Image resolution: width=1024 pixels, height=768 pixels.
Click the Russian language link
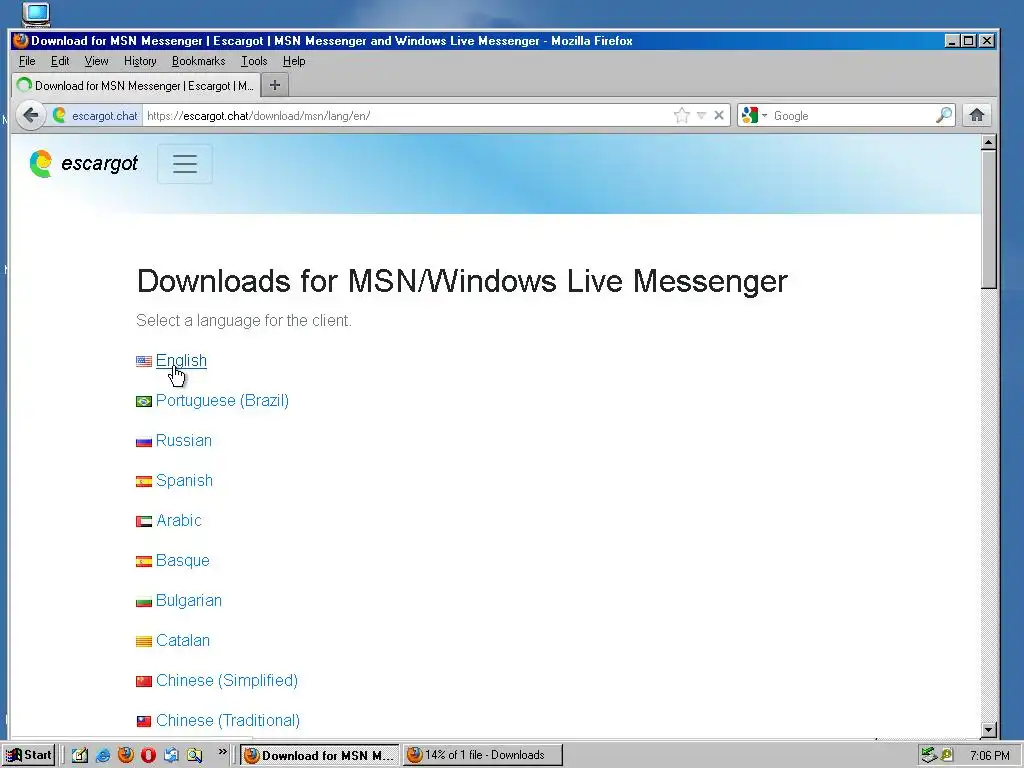(x=184, y=440)
